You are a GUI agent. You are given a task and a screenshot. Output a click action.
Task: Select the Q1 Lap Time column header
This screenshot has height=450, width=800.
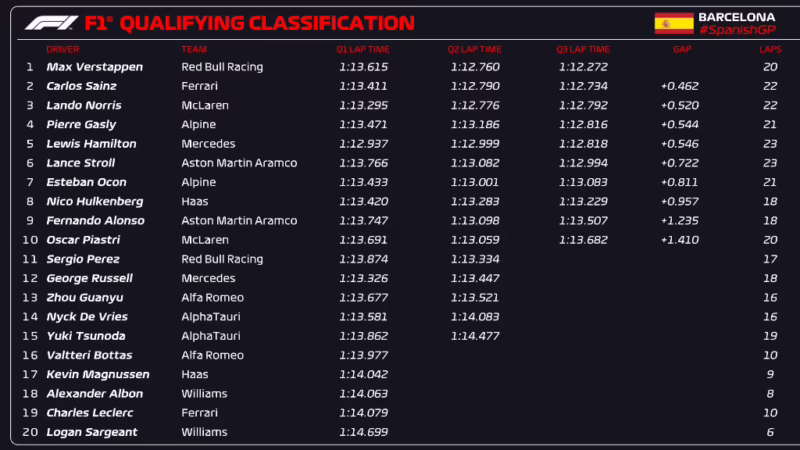(363, 49)
